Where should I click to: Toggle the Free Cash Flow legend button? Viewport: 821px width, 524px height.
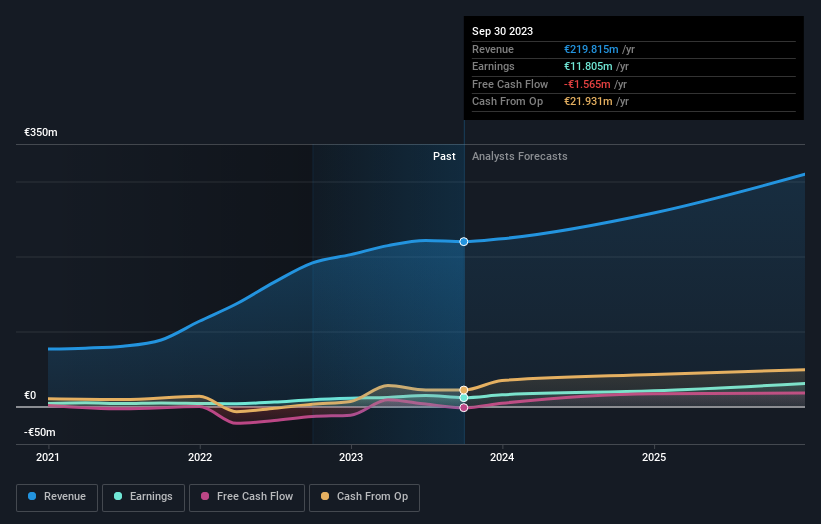point(247,497)
